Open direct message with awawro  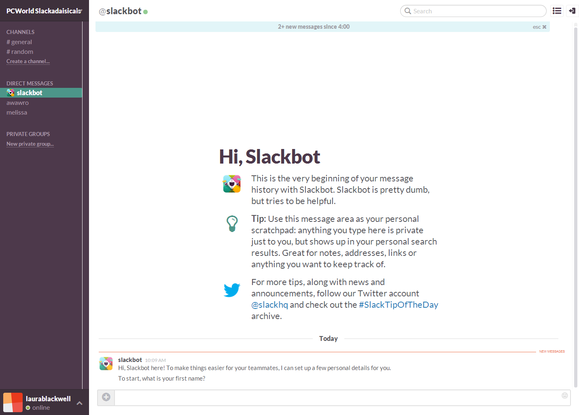17,103
